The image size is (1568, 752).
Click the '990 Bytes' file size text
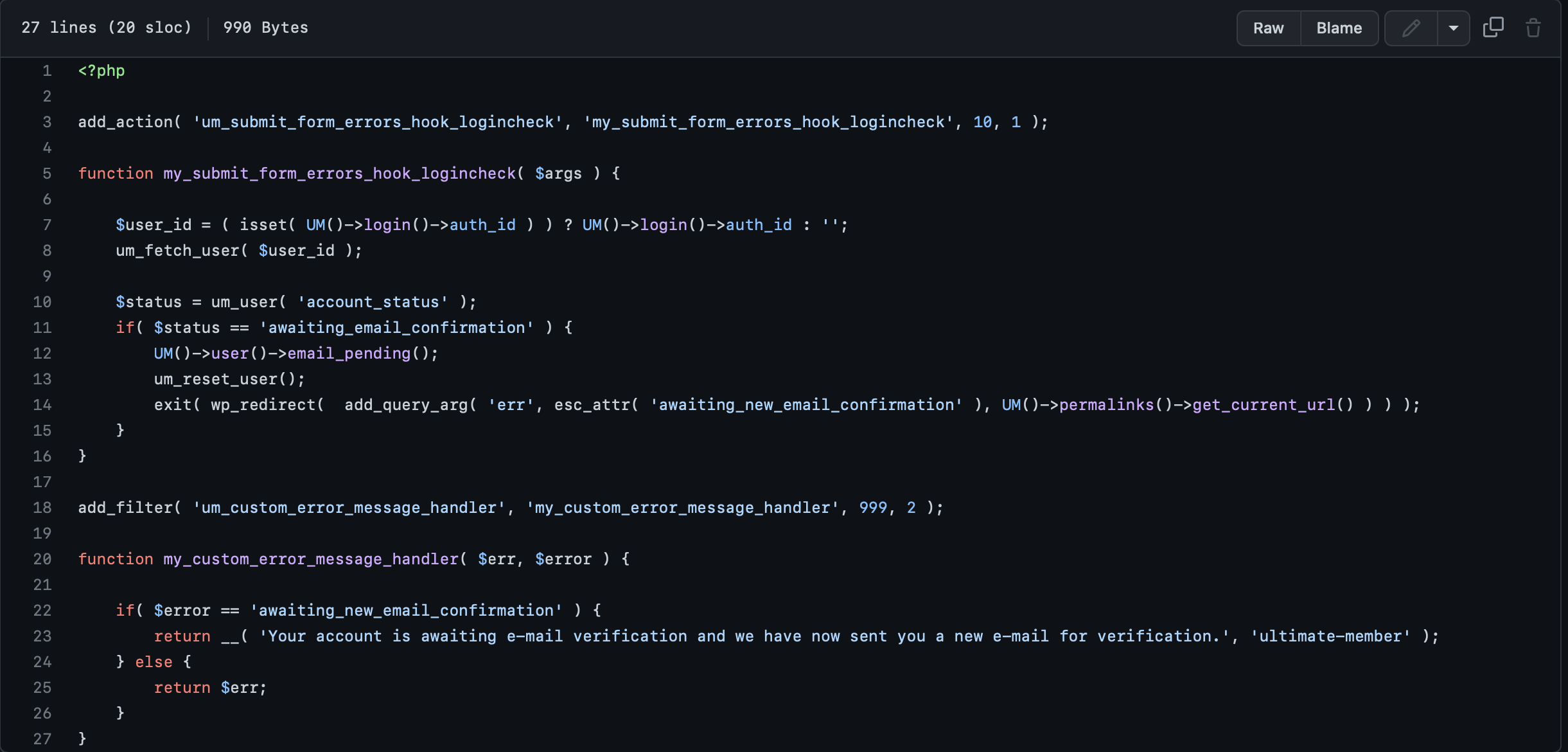266,28
